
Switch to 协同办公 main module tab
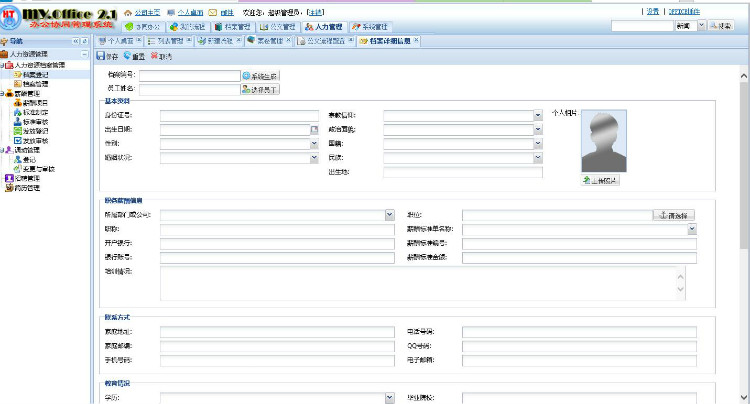143,27
